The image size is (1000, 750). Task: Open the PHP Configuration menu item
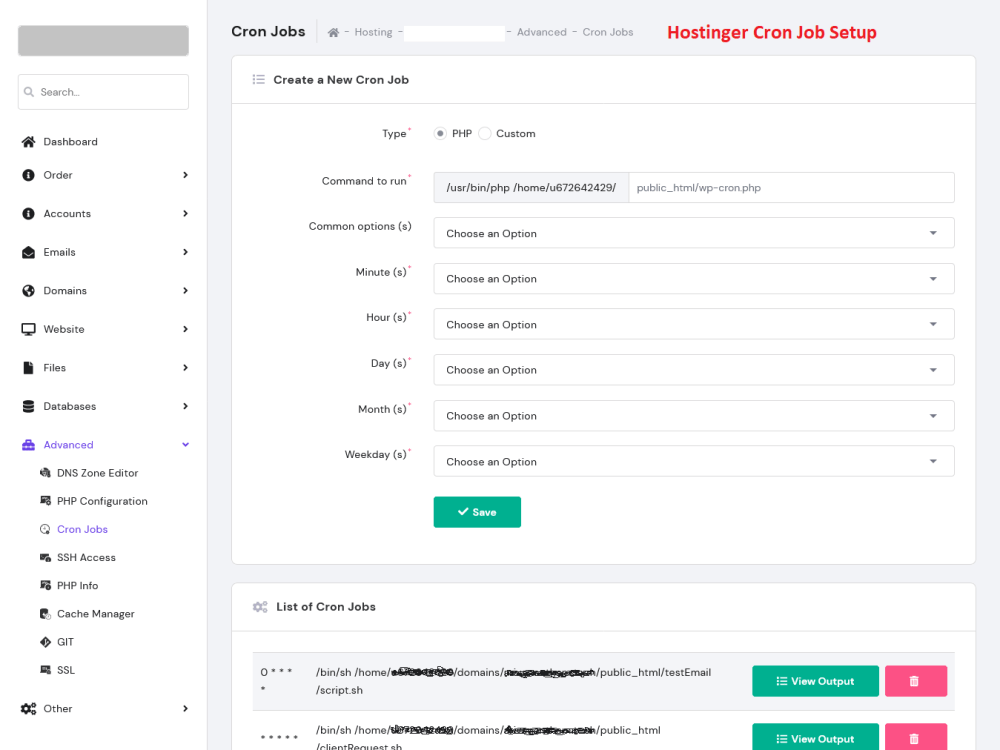pyautogui.click(x=102, y=501)
